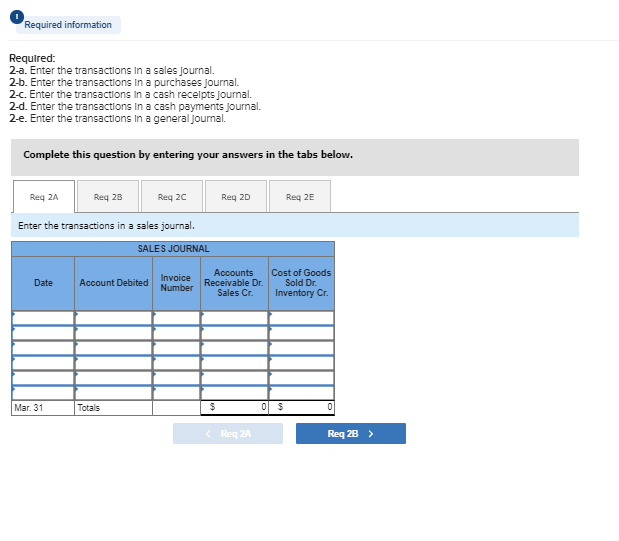Select sixth row Cost of Goods Sold cell

302,393
